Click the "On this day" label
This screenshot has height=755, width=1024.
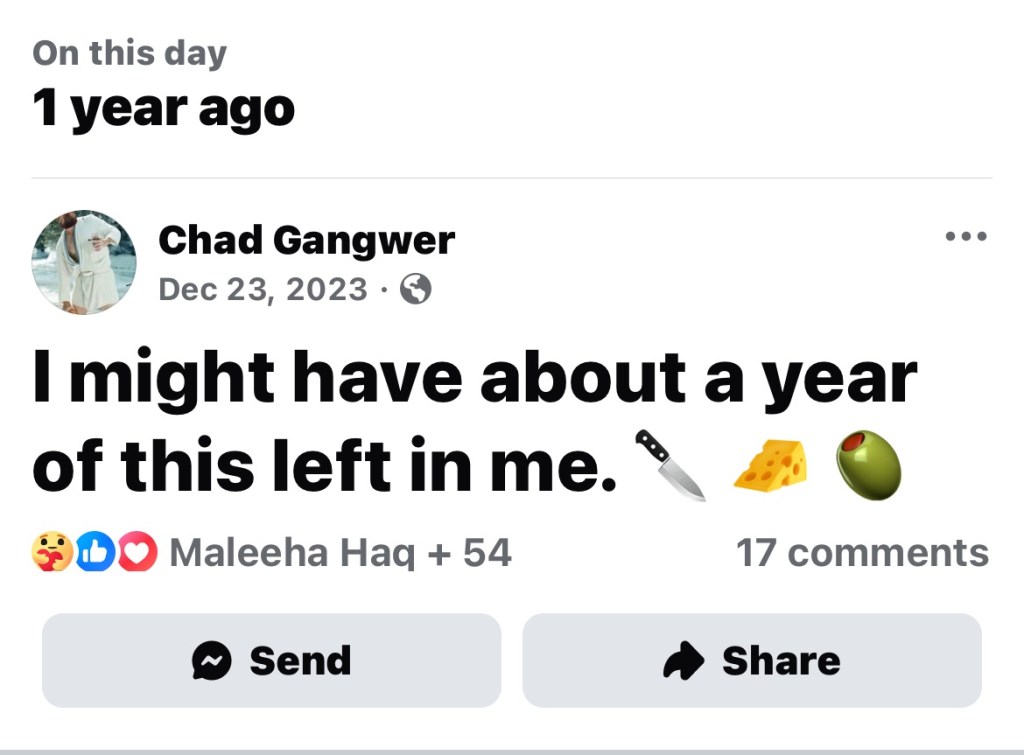coord(129,53)
